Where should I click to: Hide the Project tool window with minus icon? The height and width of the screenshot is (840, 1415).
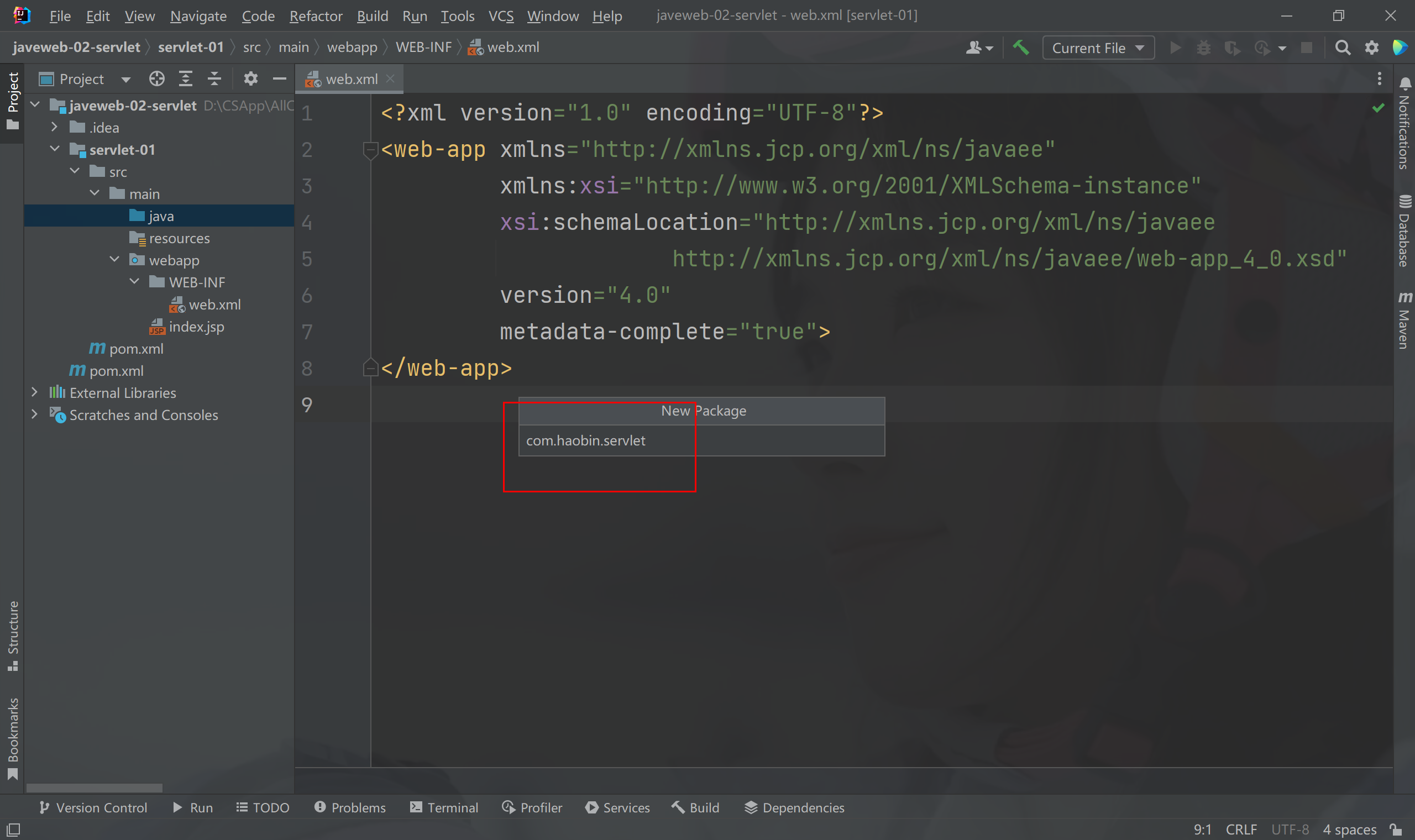point(279,78)
